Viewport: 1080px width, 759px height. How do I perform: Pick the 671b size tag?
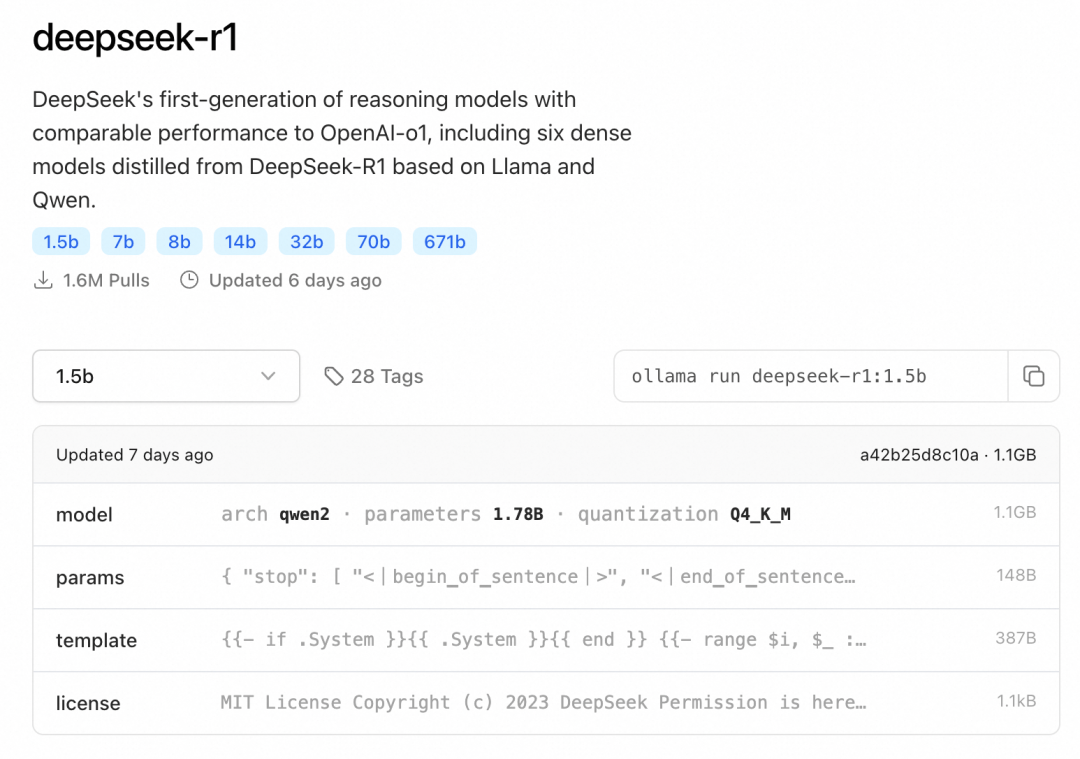click(445, 241)
